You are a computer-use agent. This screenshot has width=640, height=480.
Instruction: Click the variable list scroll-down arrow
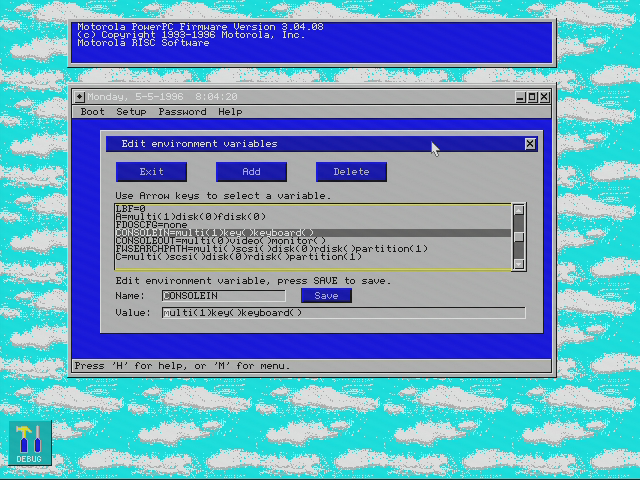[x=519, y=264]
